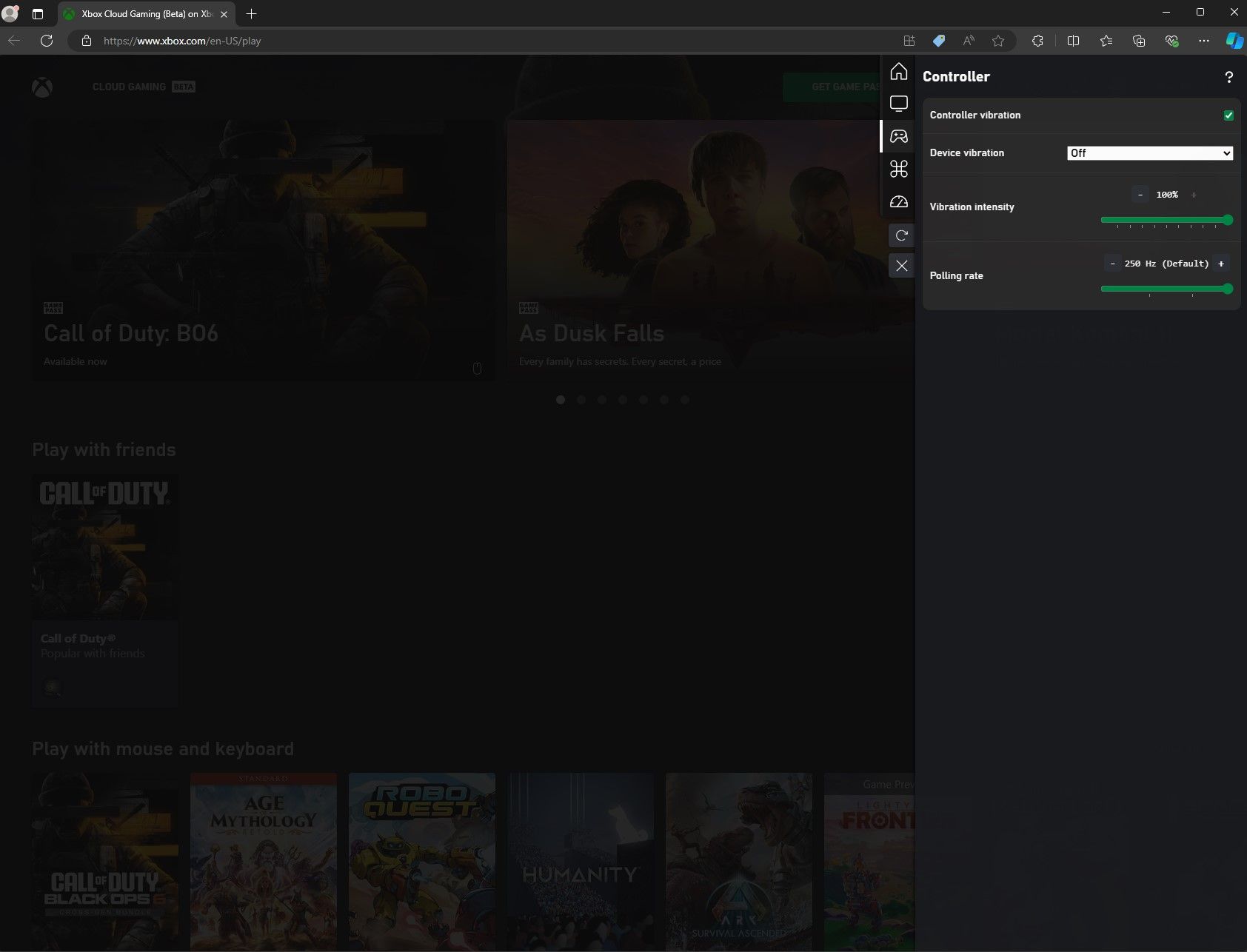Image resolution: width=1247 pixels, height=952 pixels.
Task: Click the help question mark icon
Action: [1228, 77]
